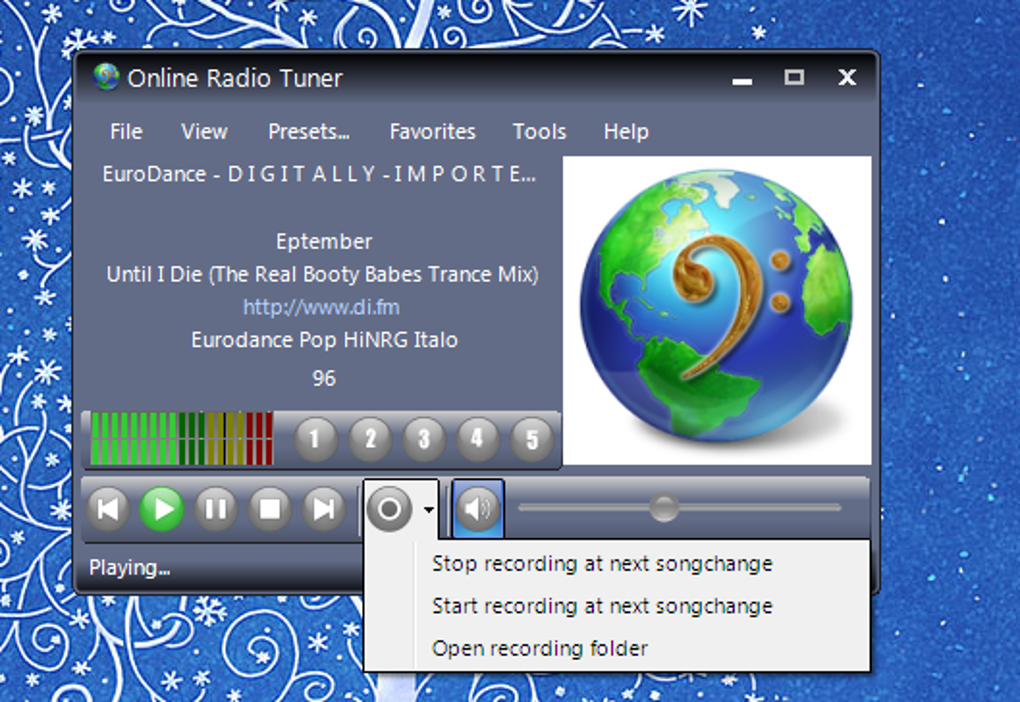This screenshot has width=1020, height=702.
Task: Click the bitrate value 96
Action: click(x=323, y=378)
